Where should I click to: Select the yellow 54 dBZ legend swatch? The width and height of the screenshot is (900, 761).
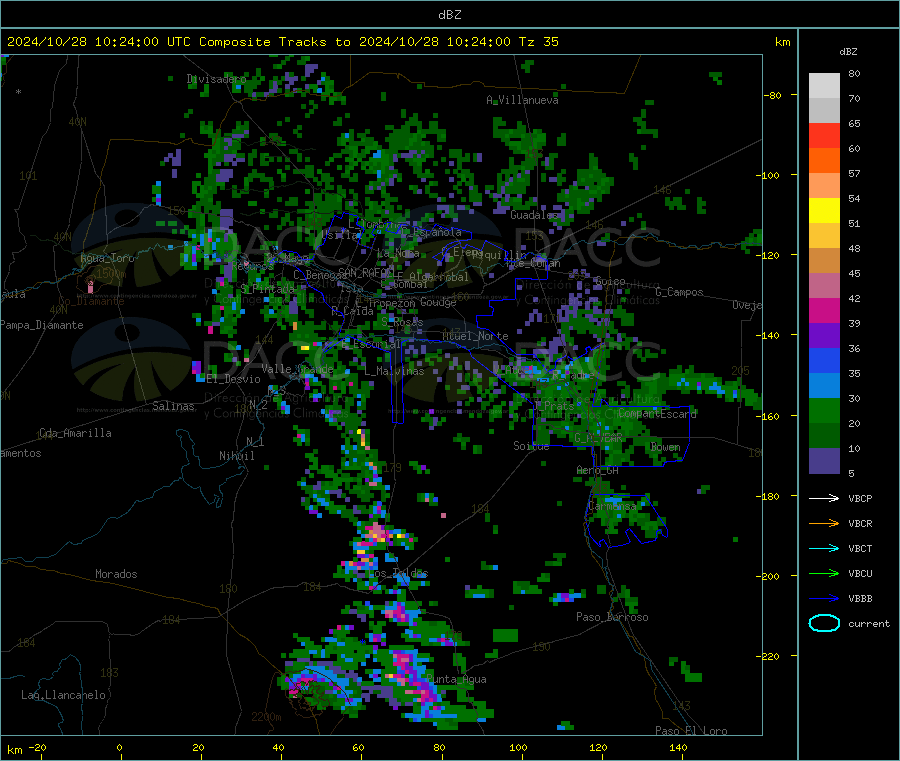[x=824, y=211]
